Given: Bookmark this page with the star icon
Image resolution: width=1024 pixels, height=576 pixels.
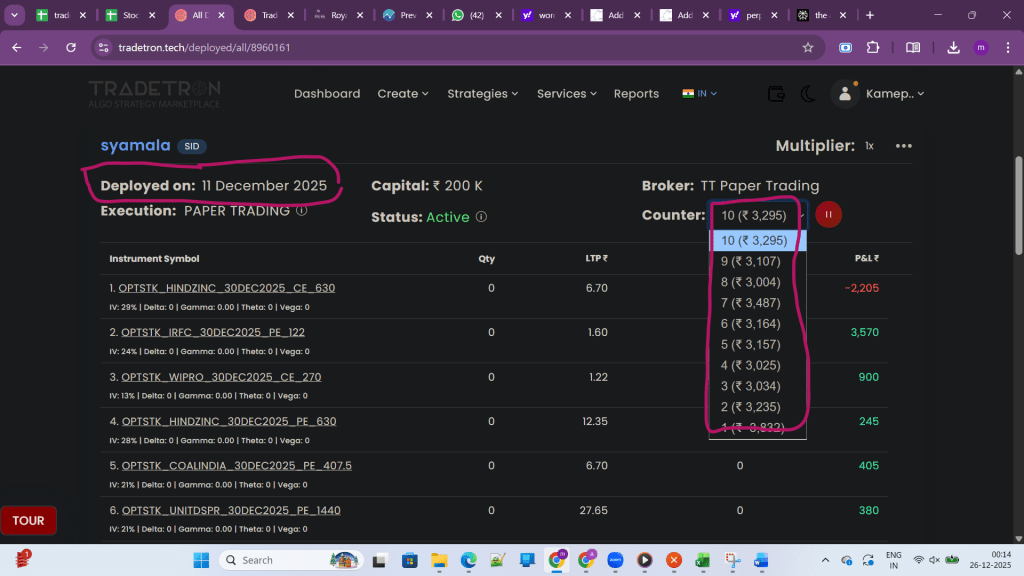Looking at the screenshot, I should 808,47.
